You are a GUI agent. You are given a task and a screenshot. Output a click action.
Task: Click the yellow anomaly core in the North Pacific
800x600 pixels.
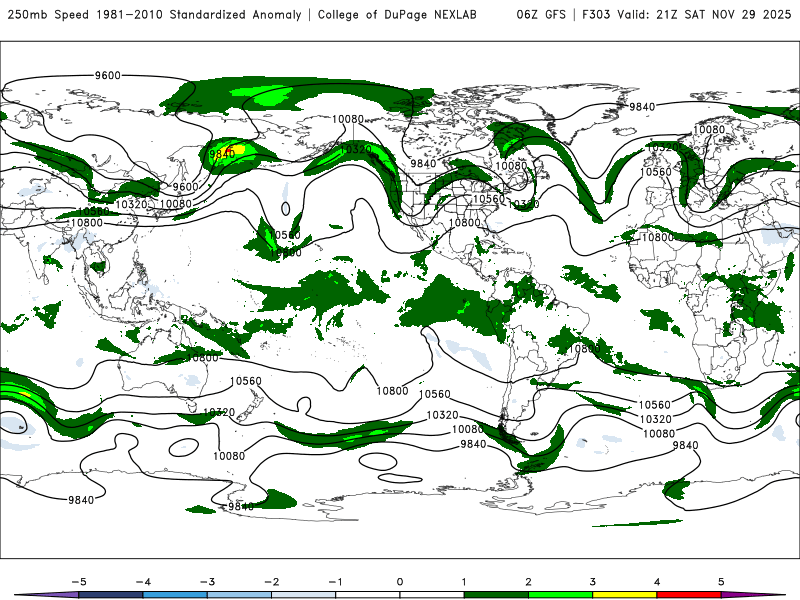tap(238, 149)
